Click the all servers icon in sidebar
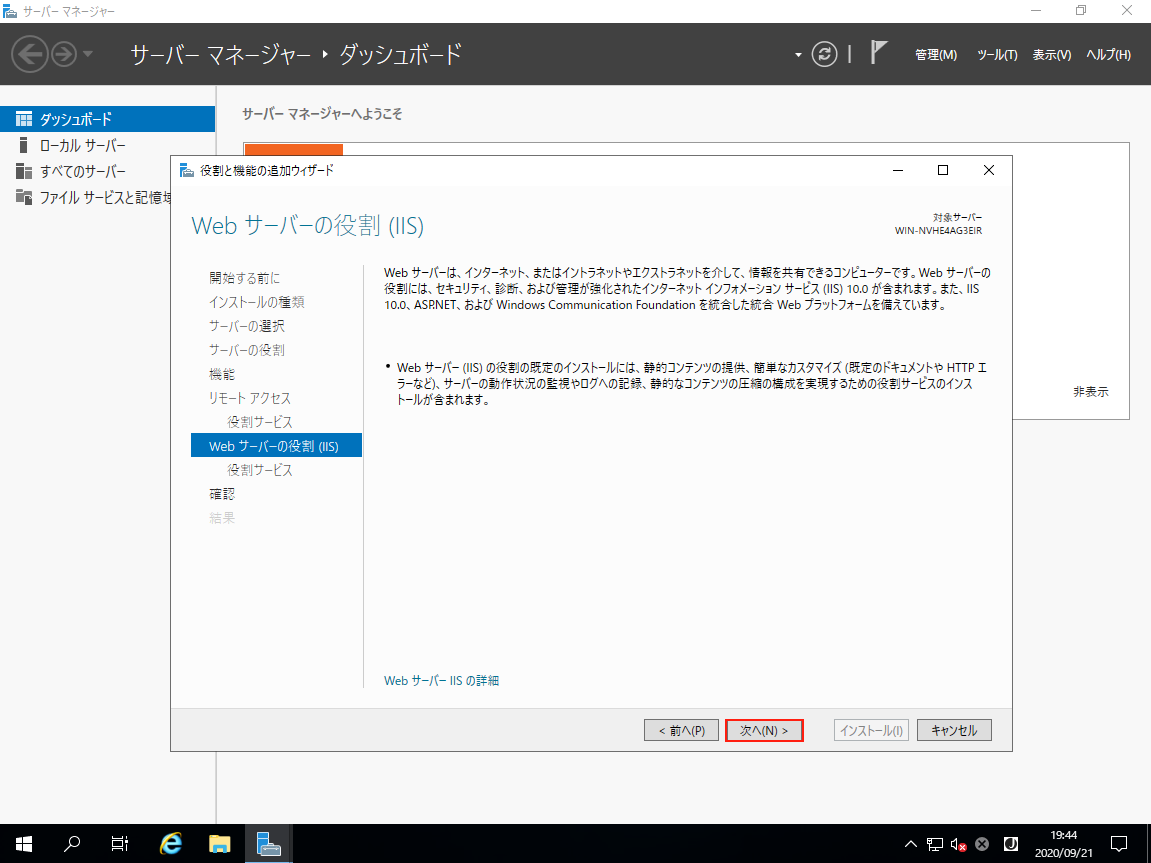Image resolution: width=1151 pixels, height=863 pixels. (23, 172)
